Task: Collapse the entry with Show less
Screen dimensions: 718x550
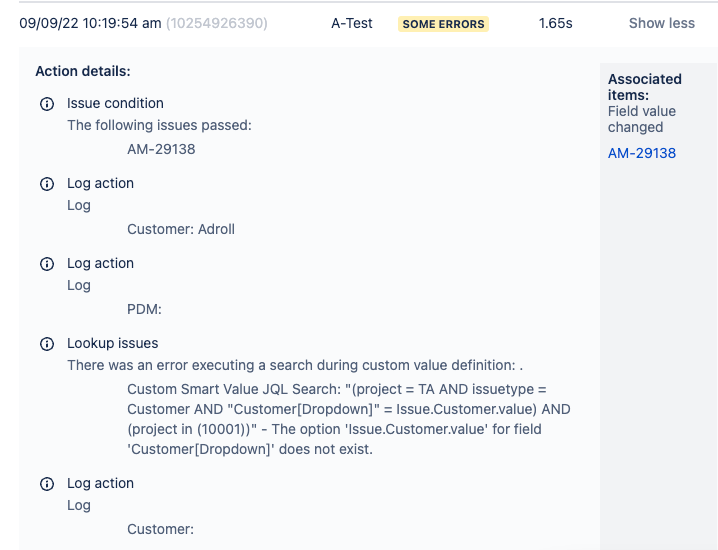Action: point(661,23)
